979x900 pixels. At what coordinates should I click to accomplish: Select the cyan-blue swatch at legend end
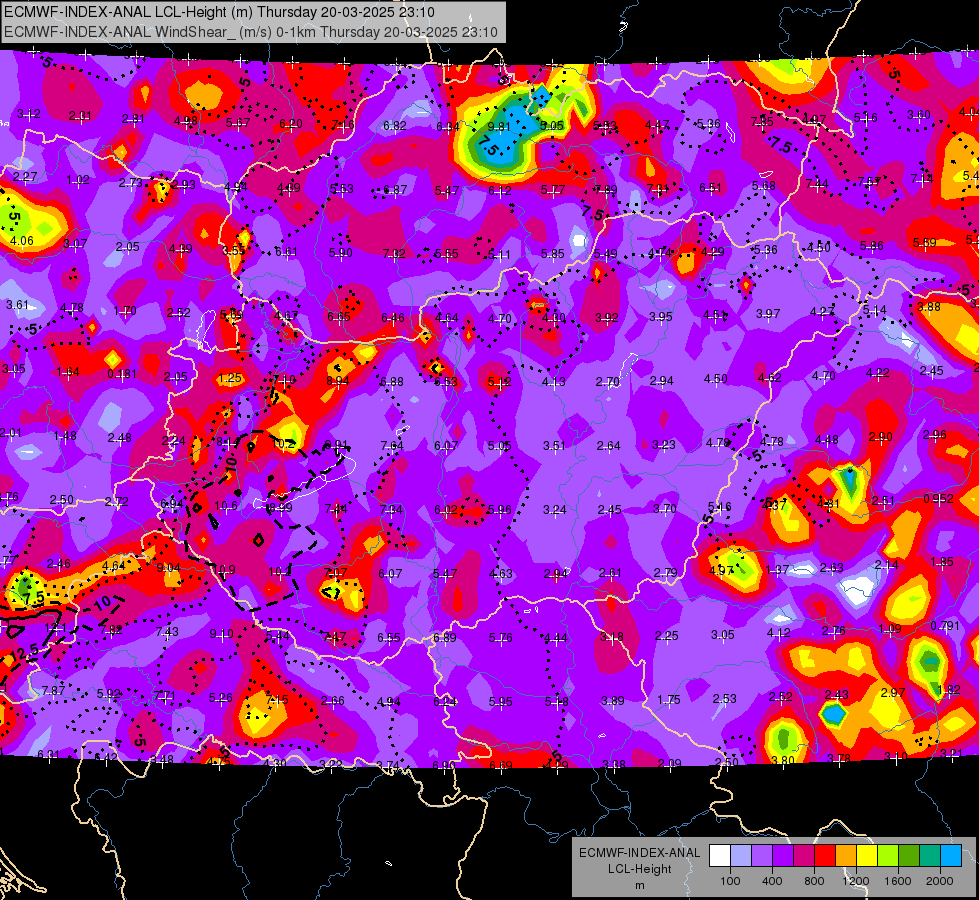(x=951, y=856)
